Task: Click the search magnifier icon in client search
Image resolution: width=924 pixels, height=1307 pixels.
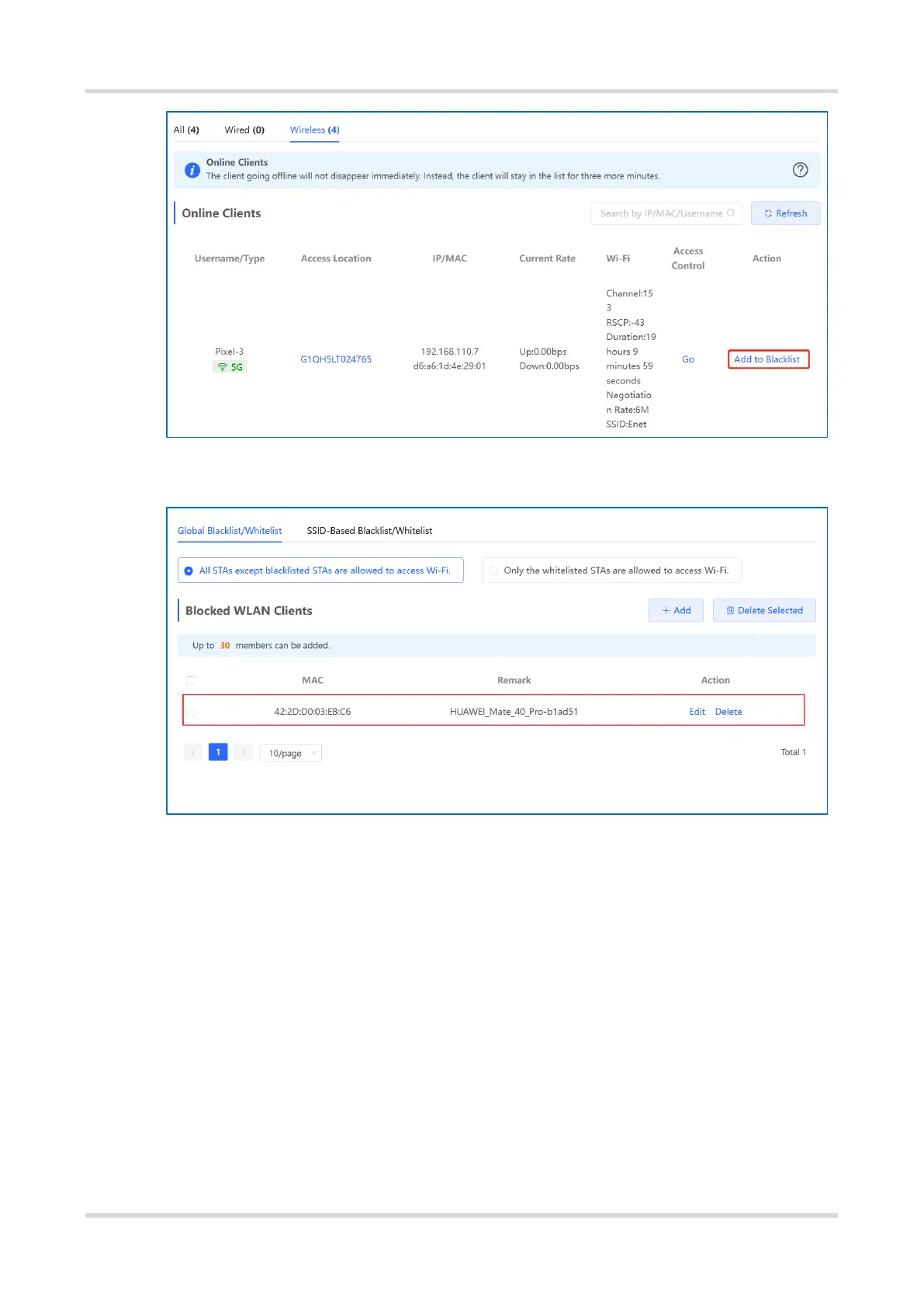Action: click(731, 213)
